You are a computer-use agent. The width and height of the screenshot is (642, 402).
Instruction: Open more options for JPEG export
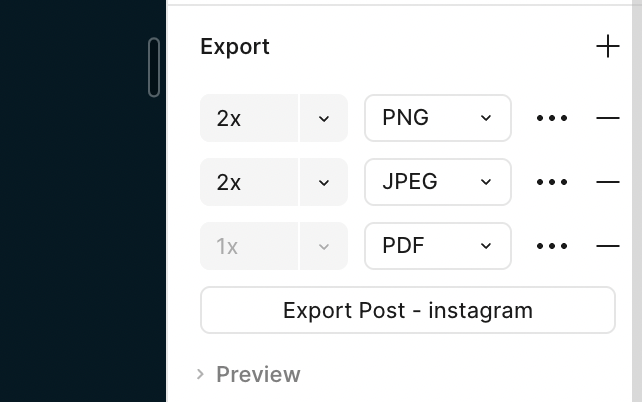coord(552,182)
